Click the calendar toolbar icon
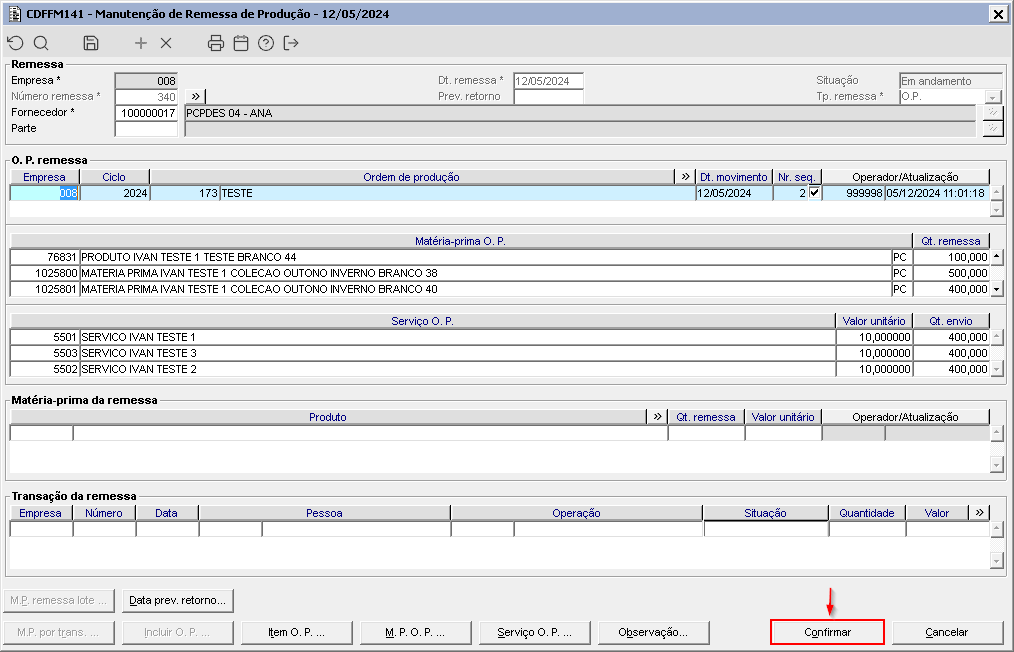This screenshot has height=652, width=1014. pos(241,43)
